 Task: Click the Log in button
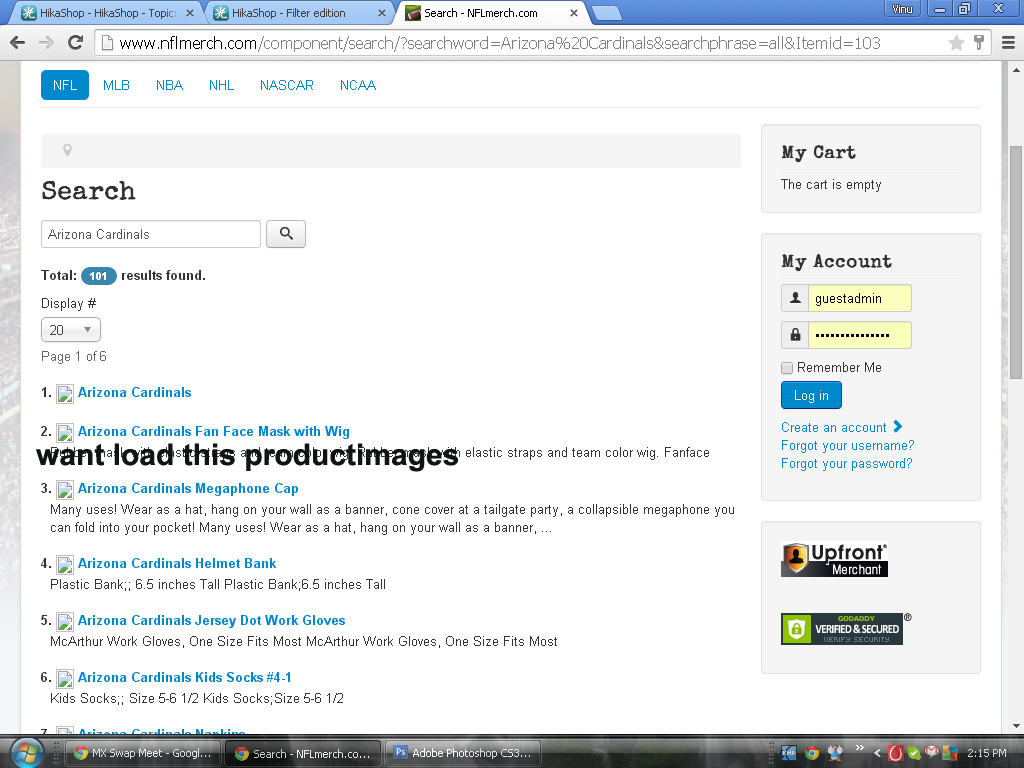pyautogui.click(x=811, y=395)
